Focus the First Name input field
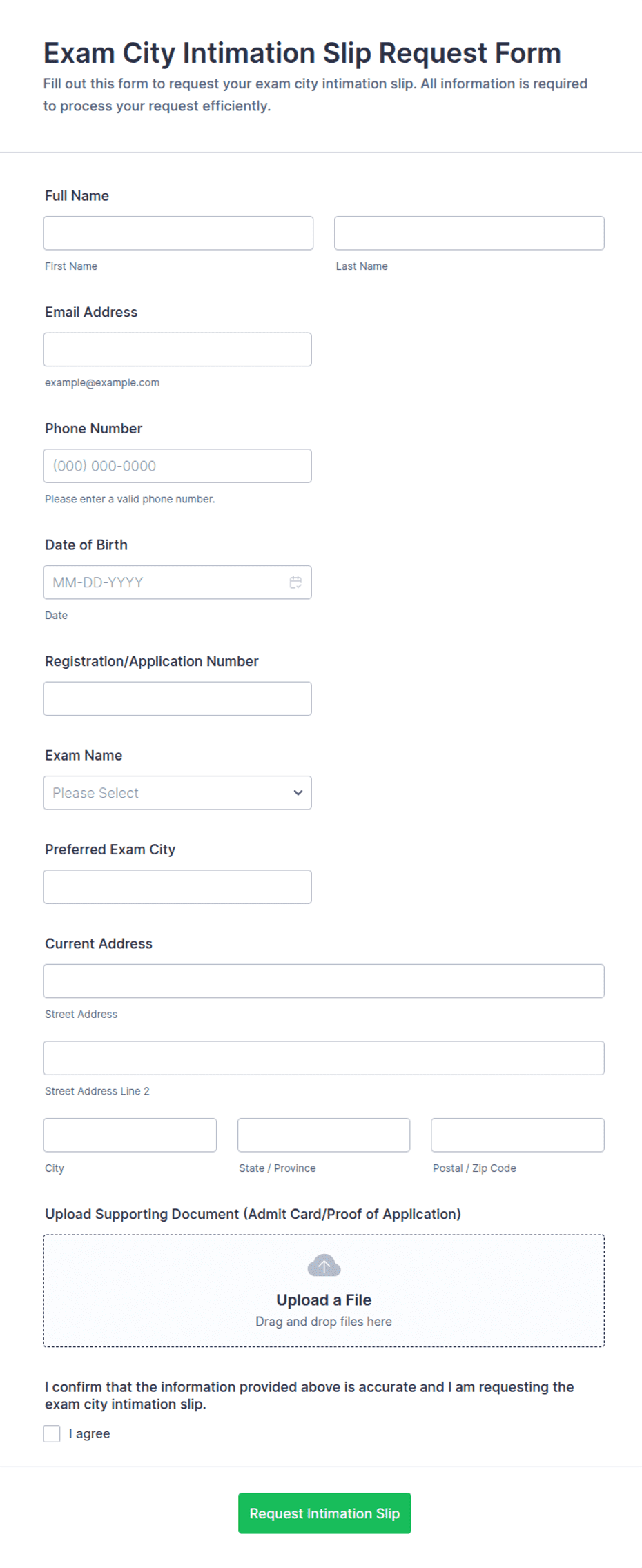This screenshot has width=642, height=1568. pyautogui.click(x=178, y=233)
